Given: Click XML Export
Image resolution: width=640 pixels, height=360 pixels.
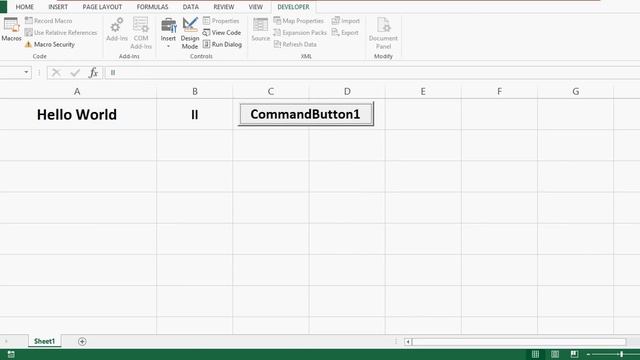Looking at the screenshot, I should coord(345,32).
